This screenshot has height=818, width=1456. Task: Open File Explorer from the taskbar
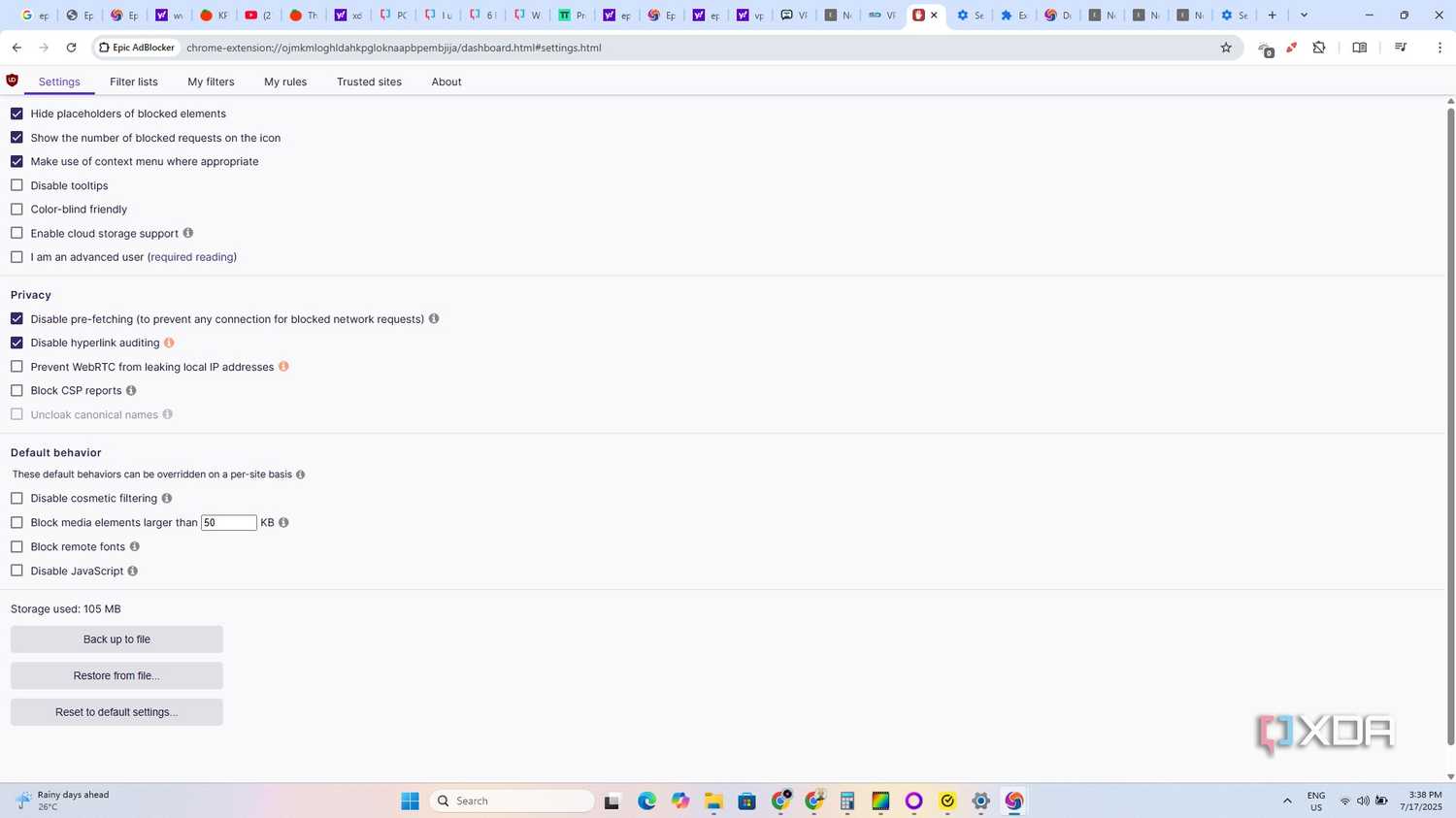(x=713, y=801)
